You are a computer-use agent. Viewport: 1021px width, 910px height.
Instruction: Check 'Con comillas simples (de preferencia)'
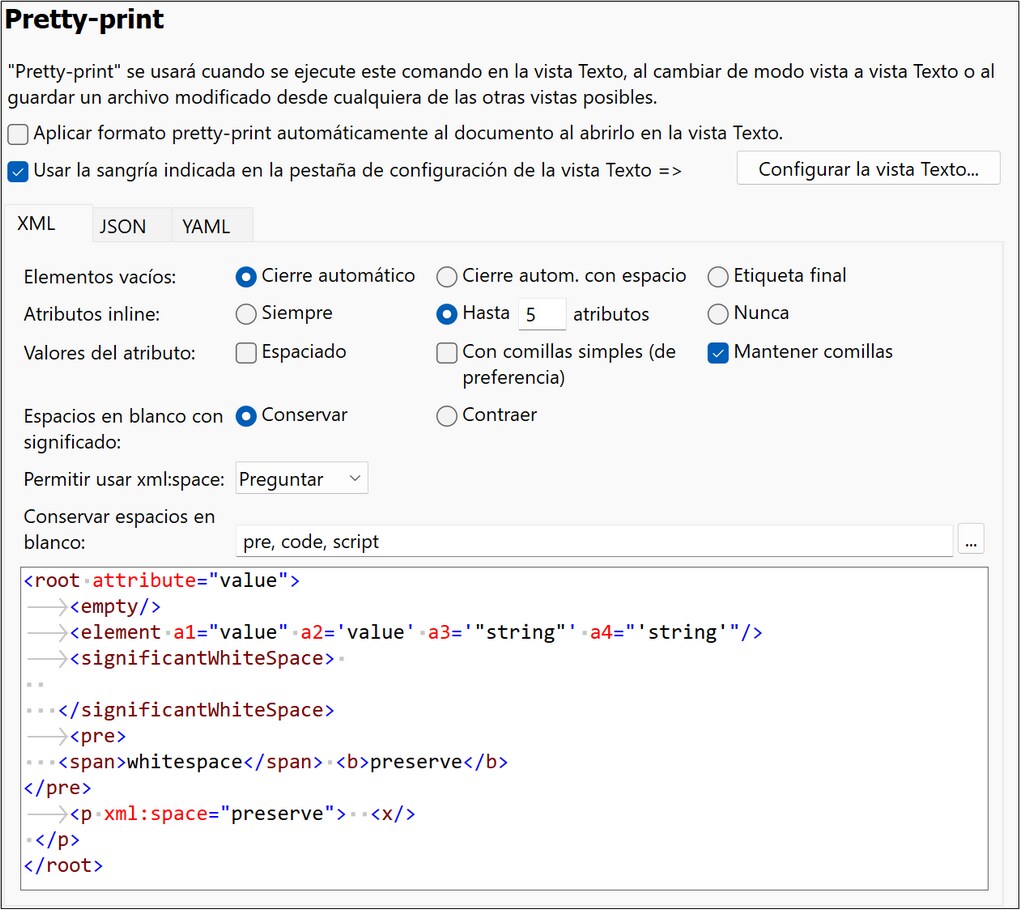(x=446, y=352)
